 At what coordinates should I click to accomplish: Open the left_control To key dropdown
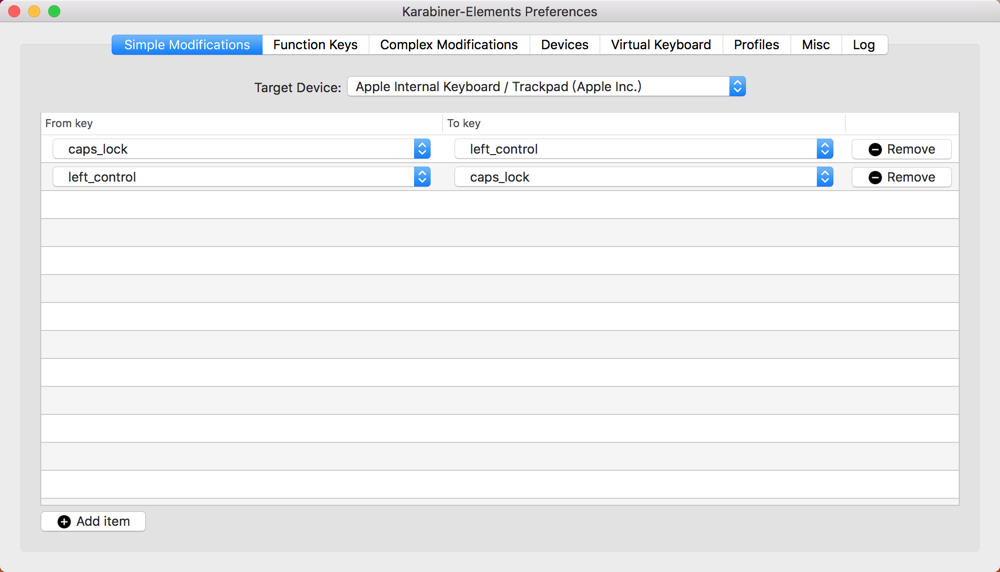(643, 149)
